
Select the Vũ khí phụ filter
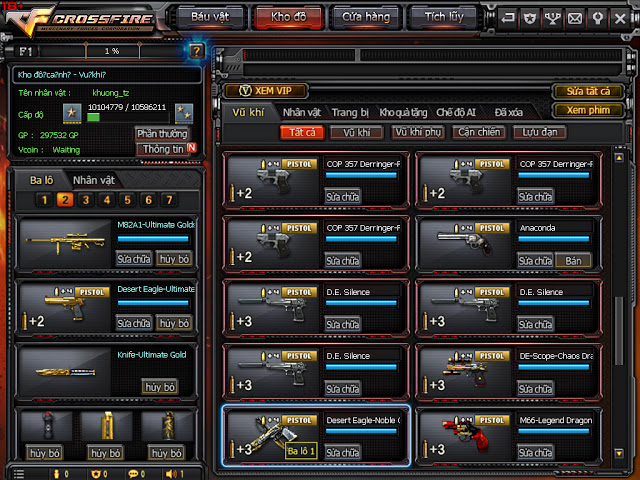[x=418, y=132]
